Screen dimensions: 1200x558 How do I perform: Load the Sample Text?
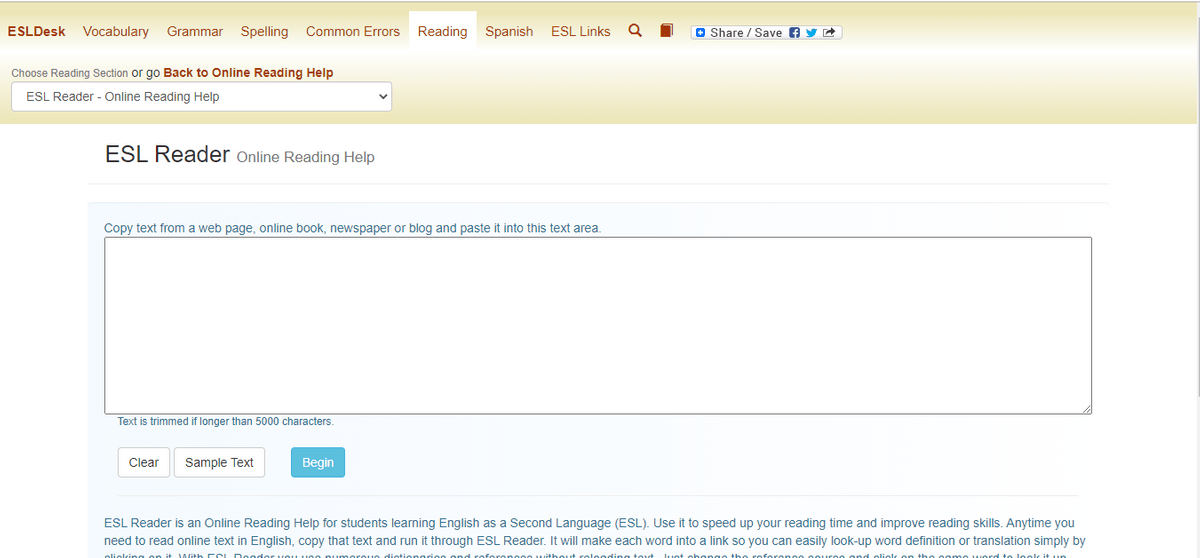click(x=219, y=462)
